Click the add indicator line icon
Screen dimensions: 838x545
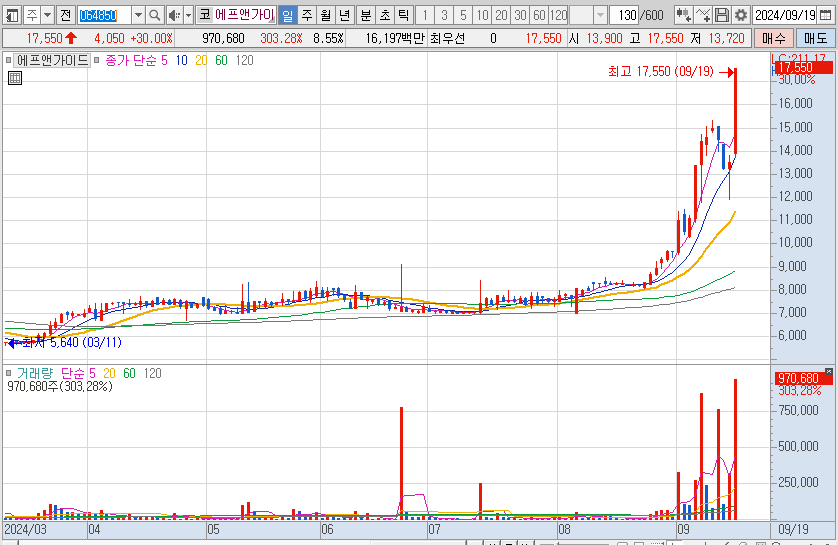[703, 15]
